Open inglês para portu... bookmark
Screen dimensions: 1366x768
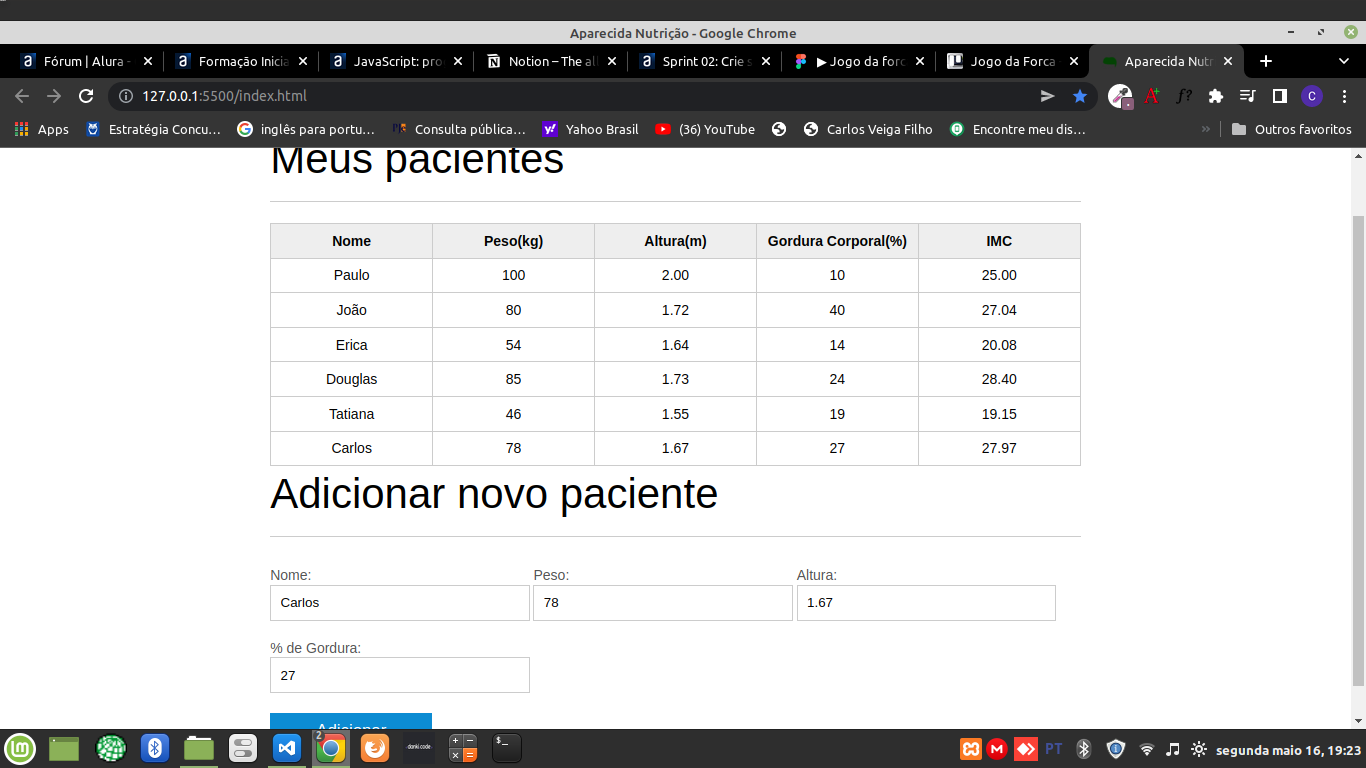306,129
